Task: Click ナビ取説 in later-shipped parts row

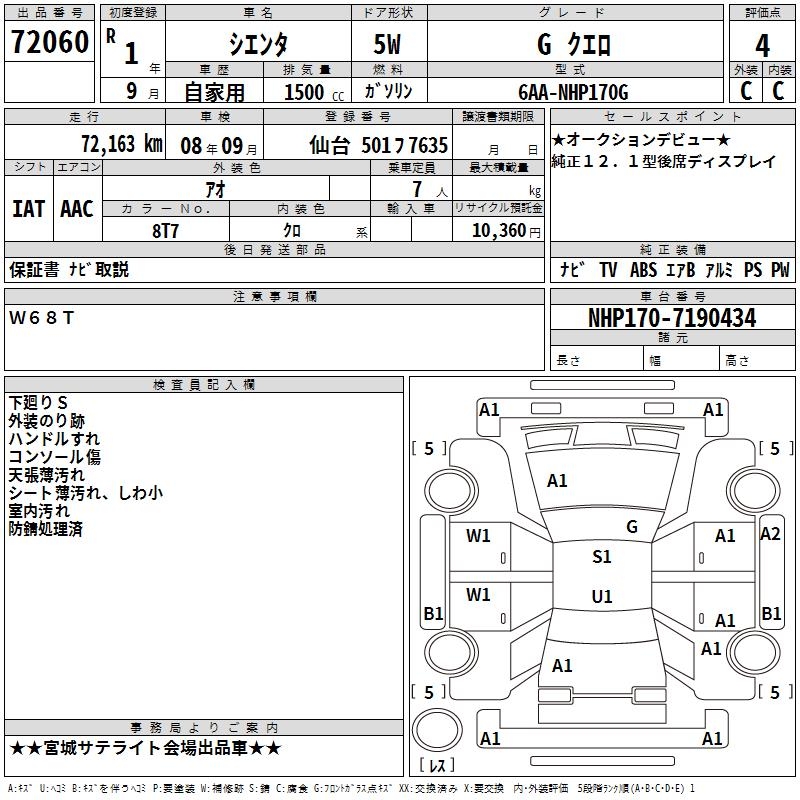Action: 98,269
